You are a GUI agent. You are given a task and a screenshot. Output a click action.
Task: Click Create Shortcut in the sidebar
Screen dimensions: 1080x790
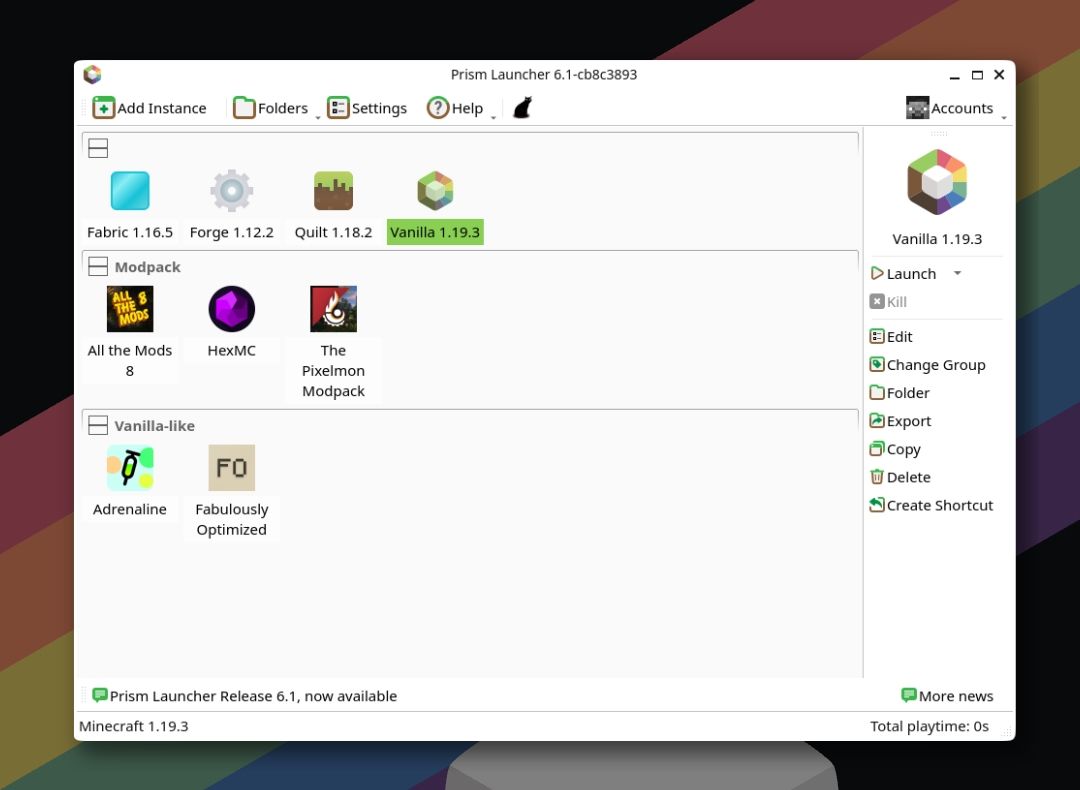point(931,506)
